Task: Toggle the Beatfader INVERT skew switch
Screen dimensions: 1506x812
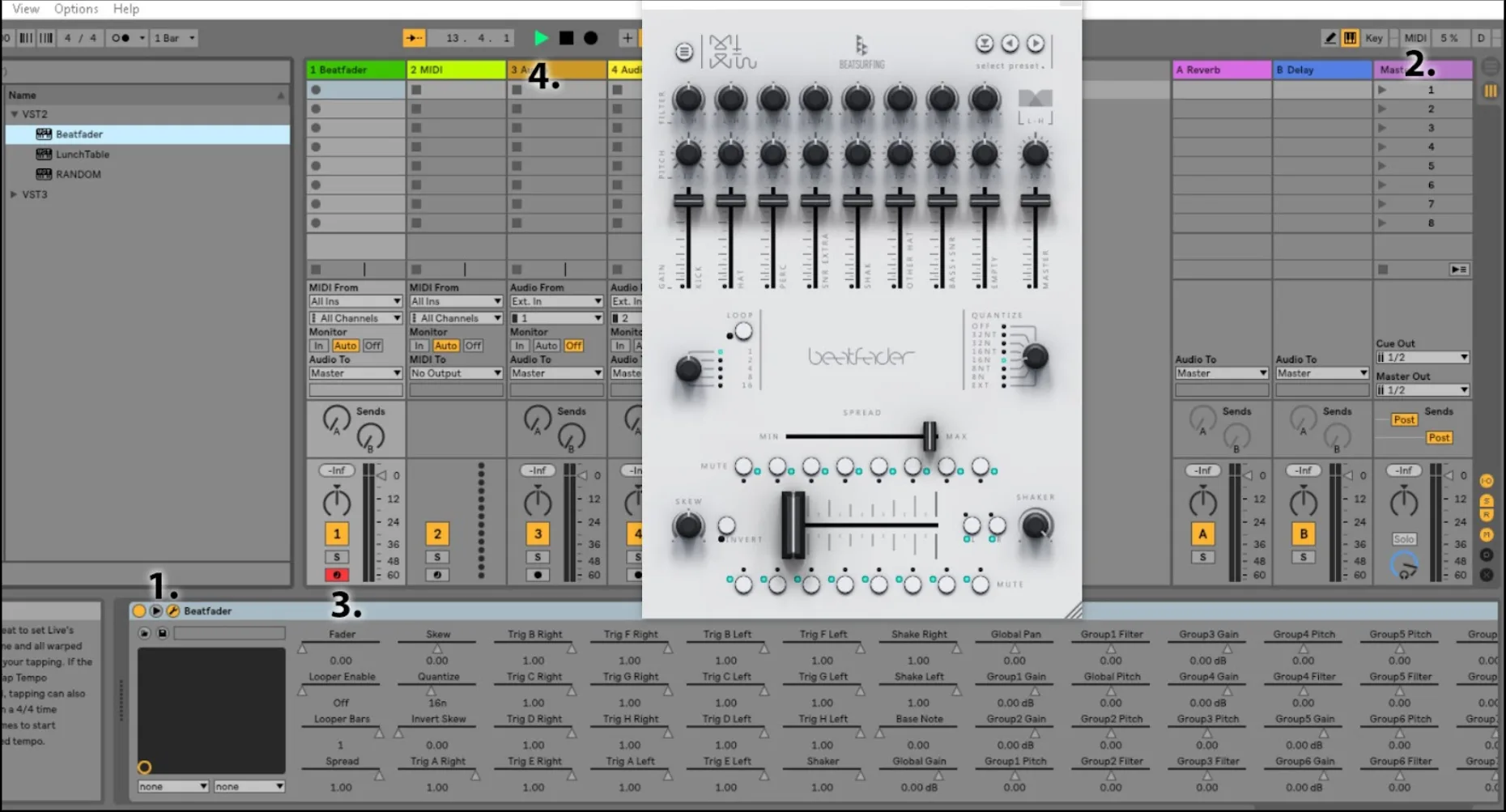Action: [x=726, y=525]
